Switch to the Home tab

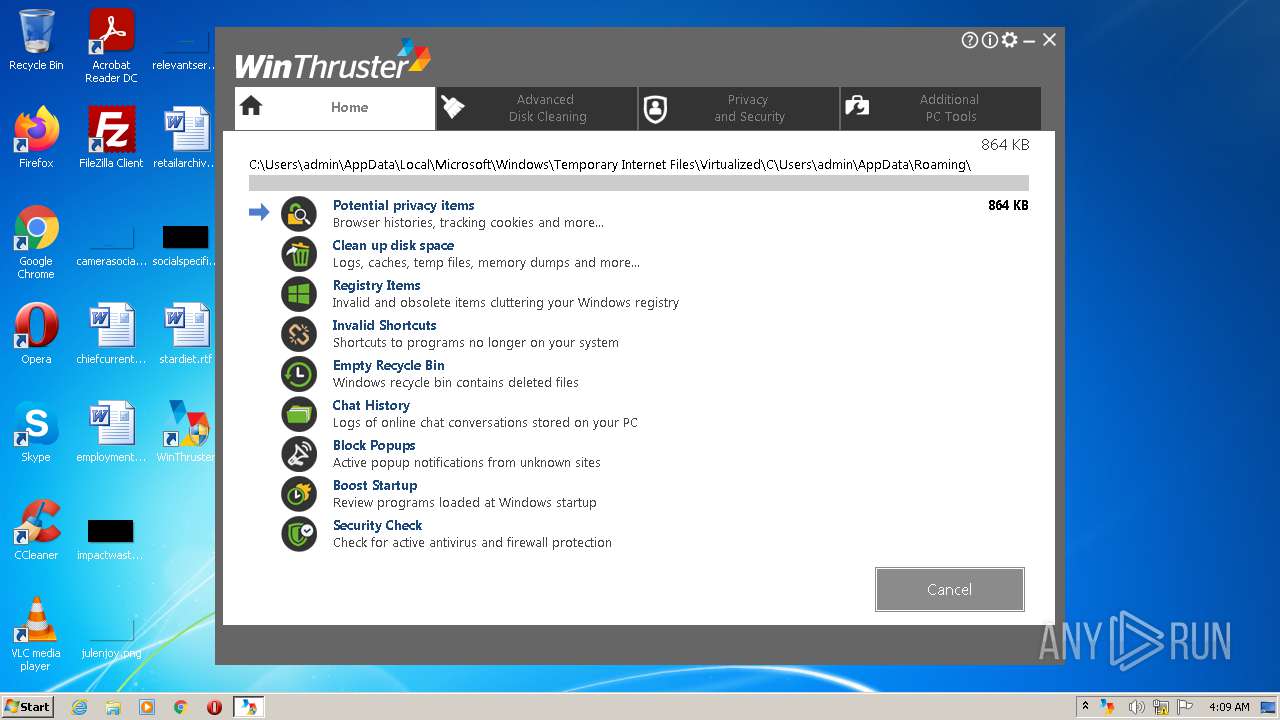[x=335, y=108]
